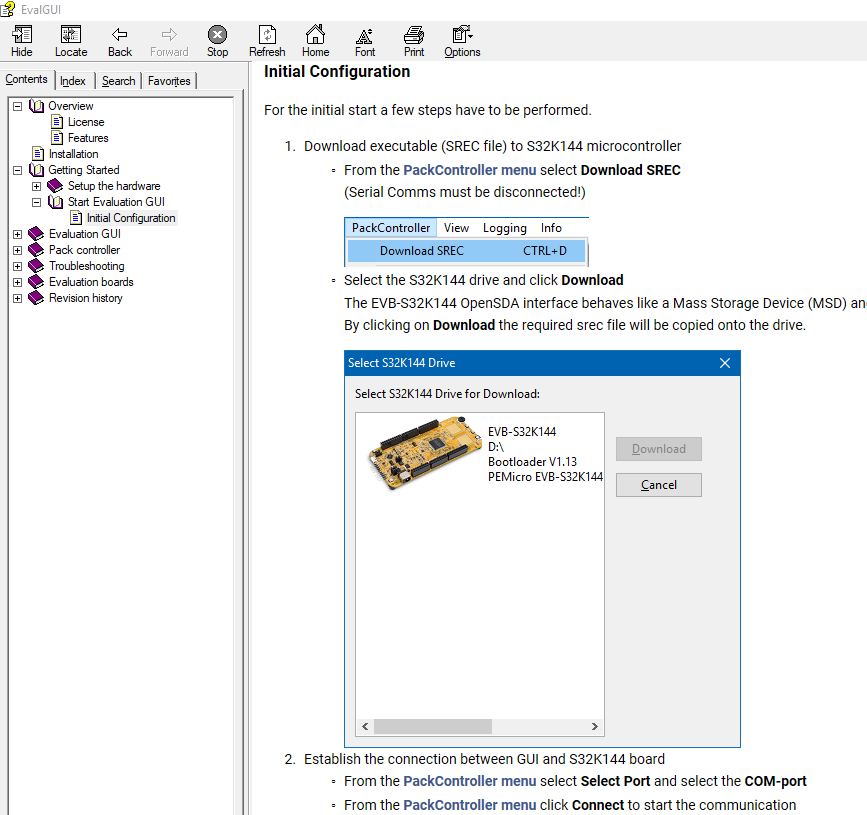Print the Initial Configuration topic
Viewport: 867px width, 815px height.
(412, 41)
